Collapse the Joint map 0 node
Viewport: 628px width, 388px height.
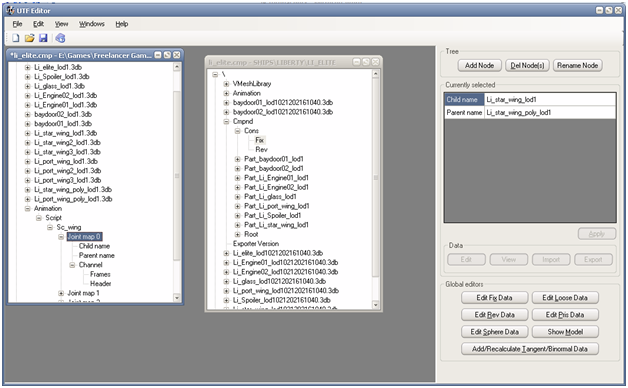[x=61, y=237]
